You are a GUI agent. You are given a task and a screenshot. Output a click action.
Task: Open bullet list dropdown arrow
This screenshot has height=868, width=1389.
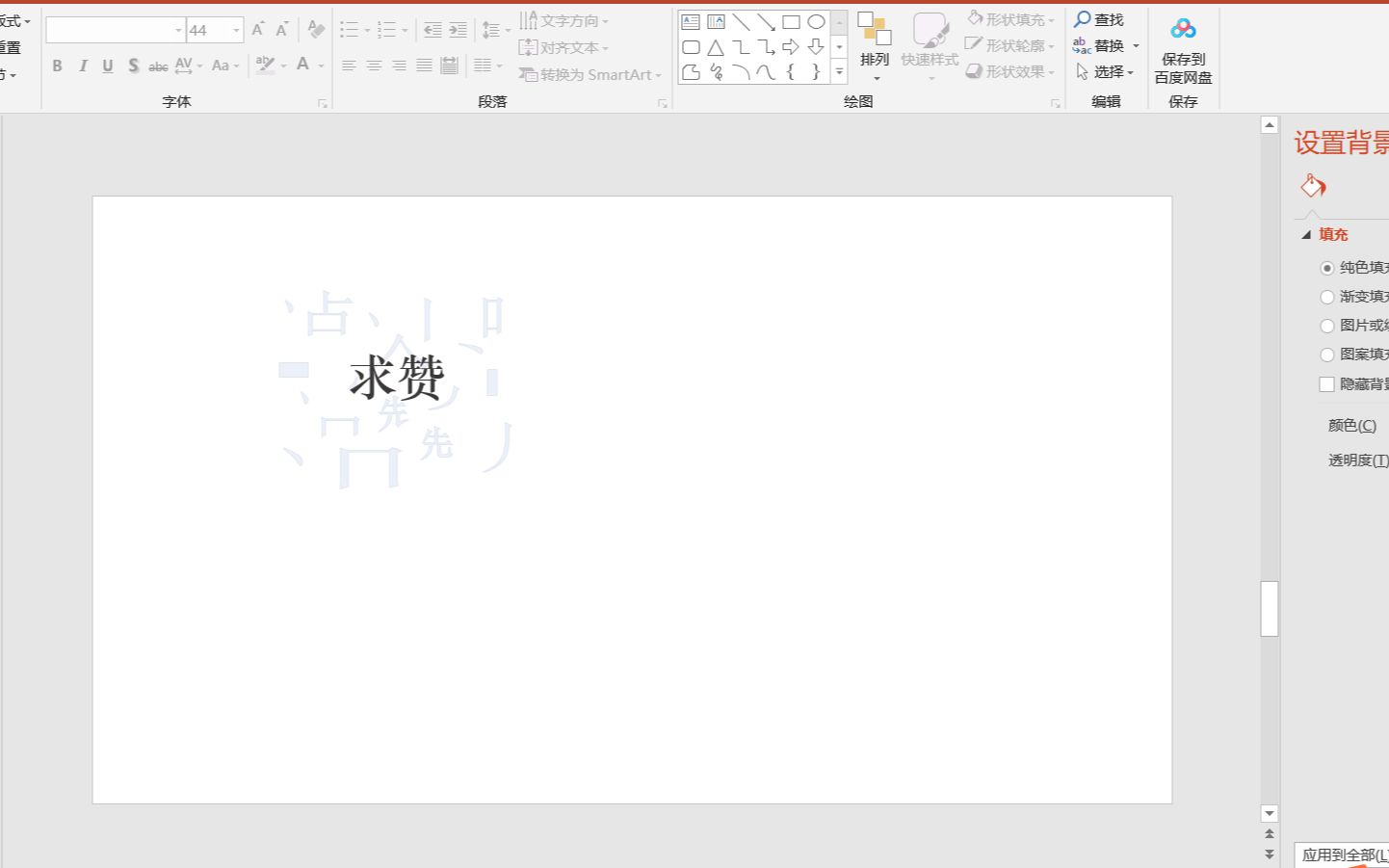(367, 30)
